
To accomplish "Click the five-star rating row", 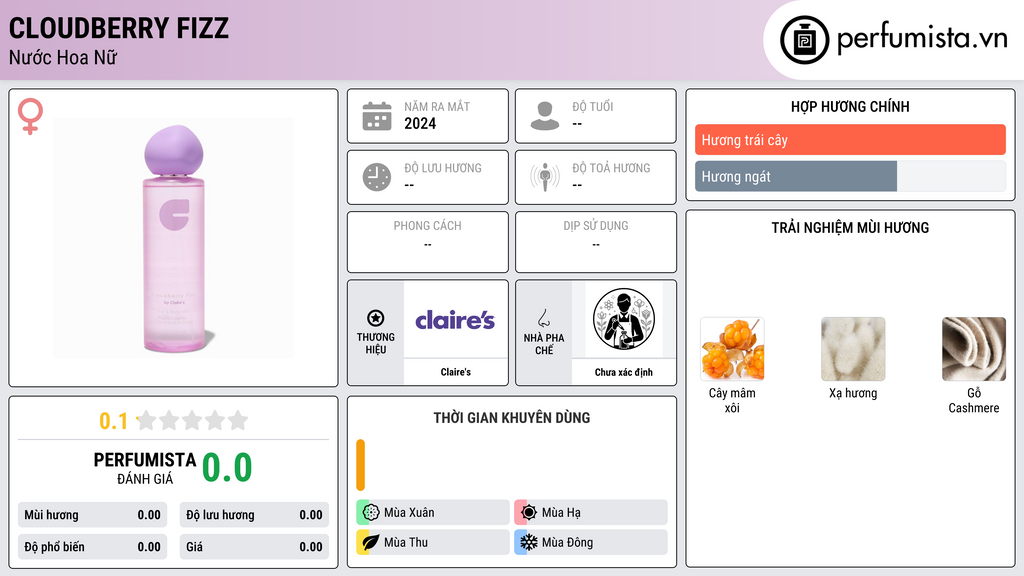I will coord(192,421).
